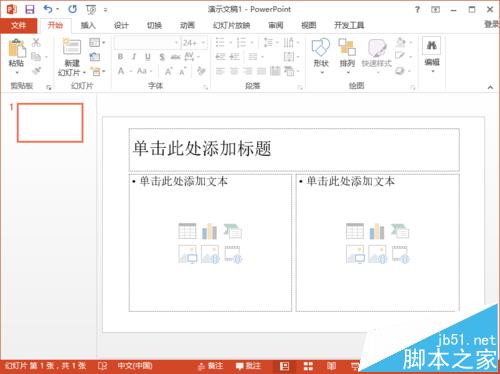Click the Reset slide icon
Image resolution: width=500 pixels, height=374 pixels.
tap(95, 57)
